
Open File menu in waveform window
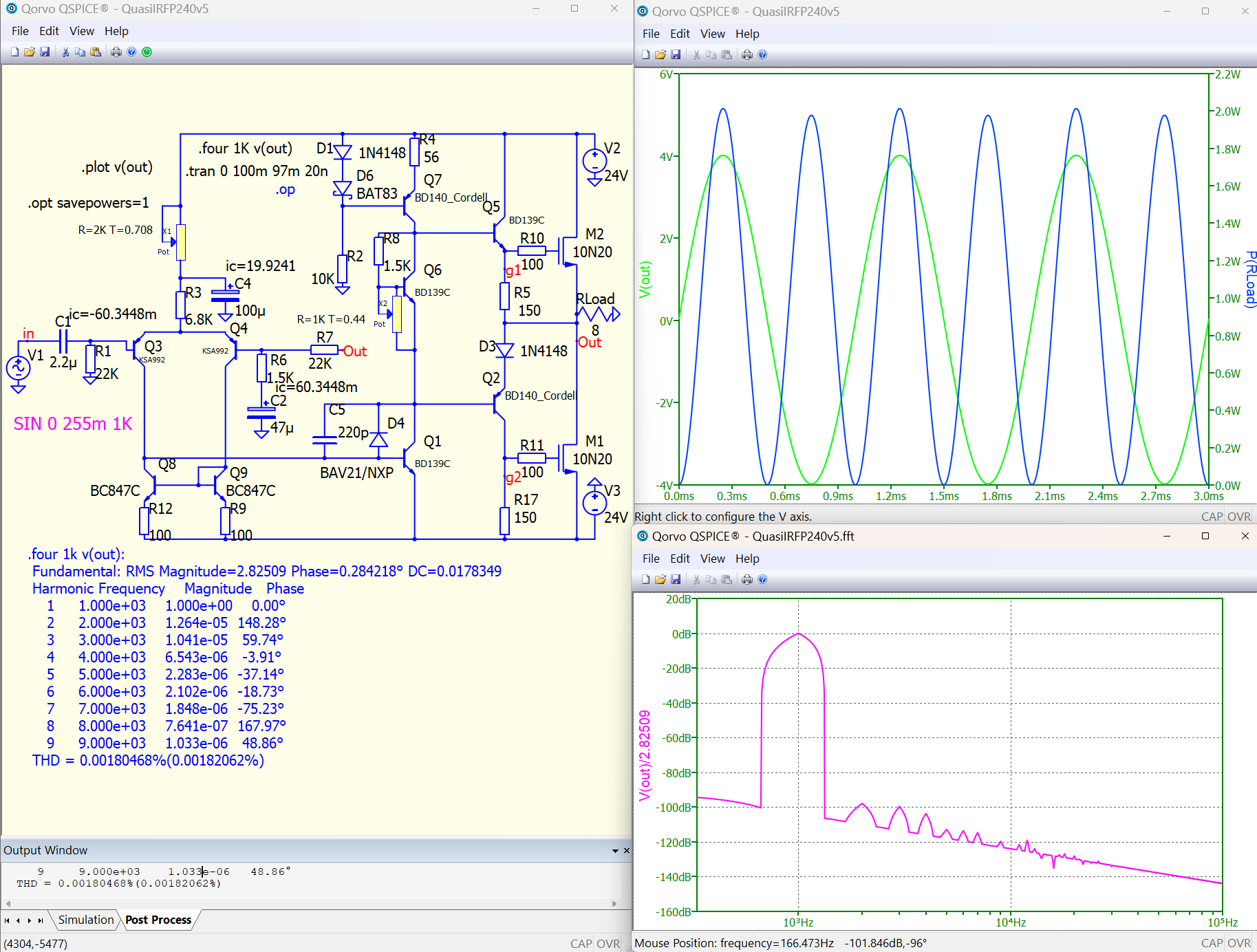pos(651,34)
